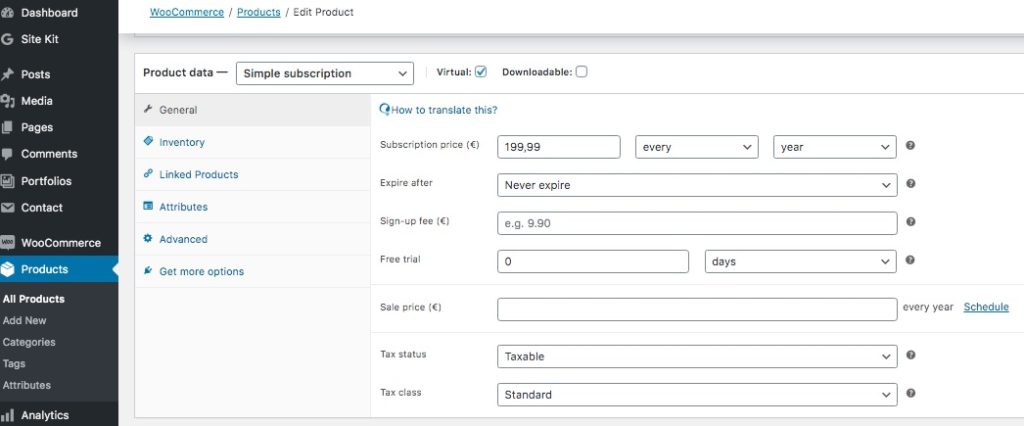This screenshot has height=426, width=1024.
Task: Open Attributes submenu item under Products
Action: [27, 385]
